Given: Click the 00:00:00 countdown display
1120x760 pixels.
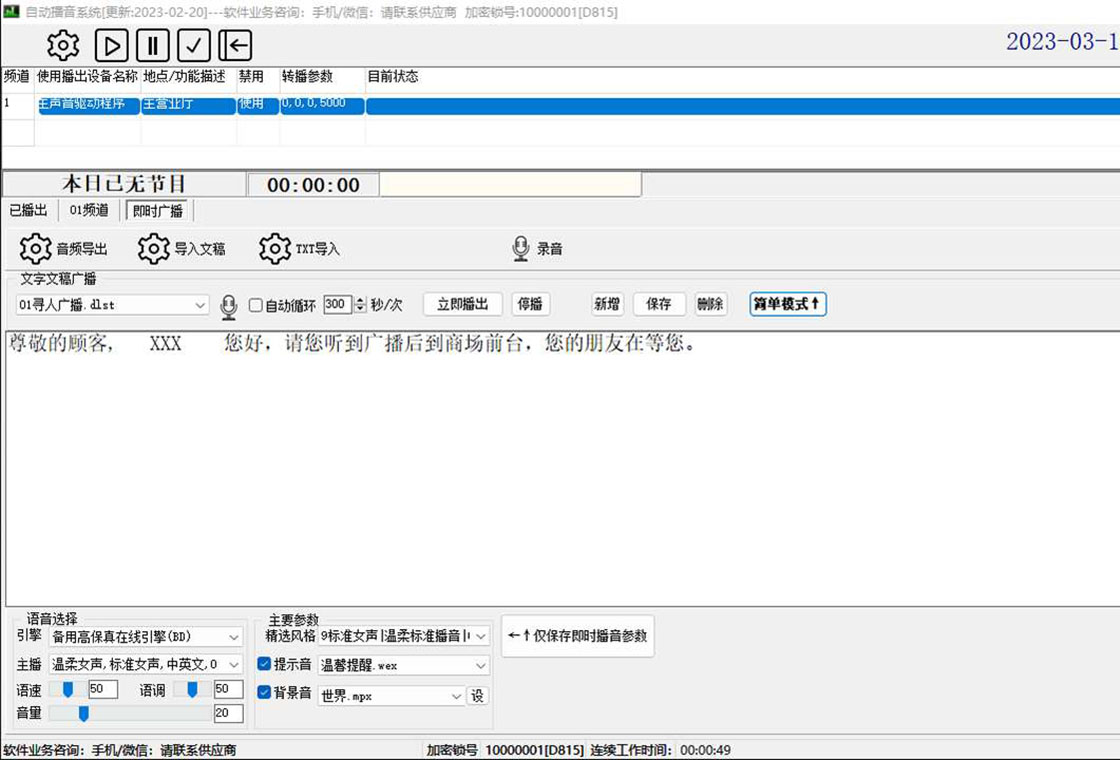Looking at the screenshot, I should pos(313,185).
